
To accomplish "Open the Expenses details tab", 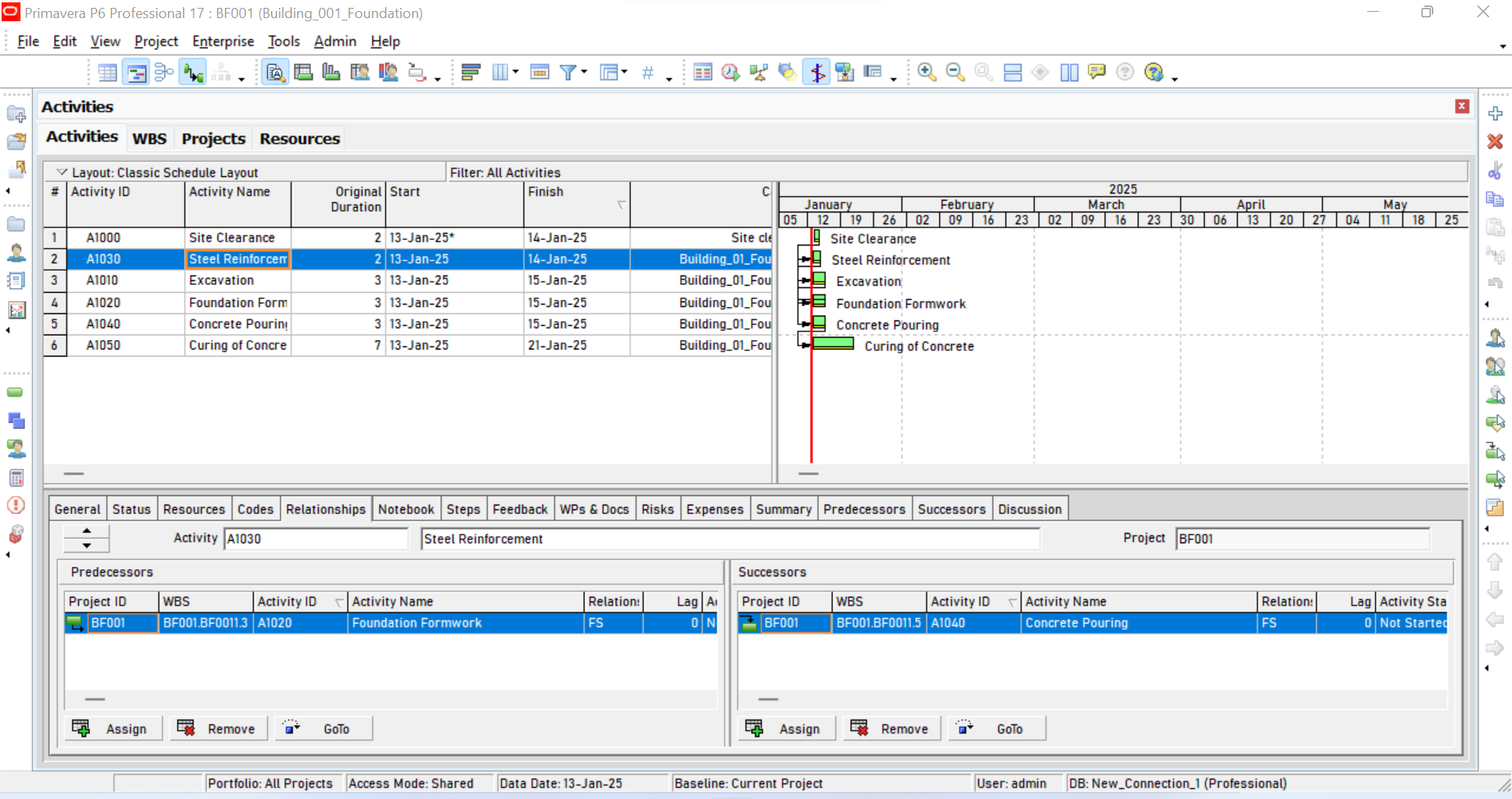I will pyautogui.click(x=714, y=509).
